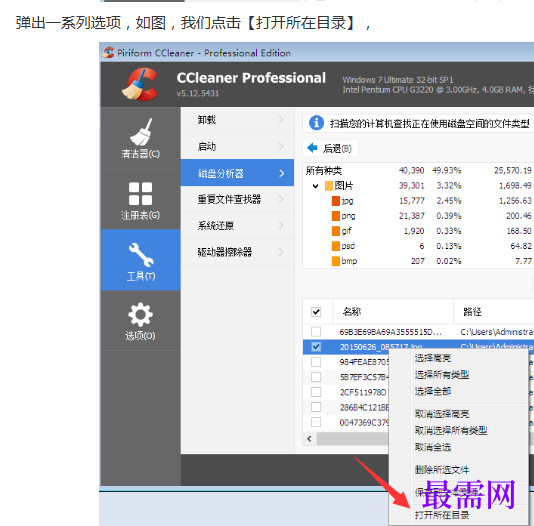534x526 pixels.
Task: Select file 20150626_085717.jpg row
Action: 418,347
